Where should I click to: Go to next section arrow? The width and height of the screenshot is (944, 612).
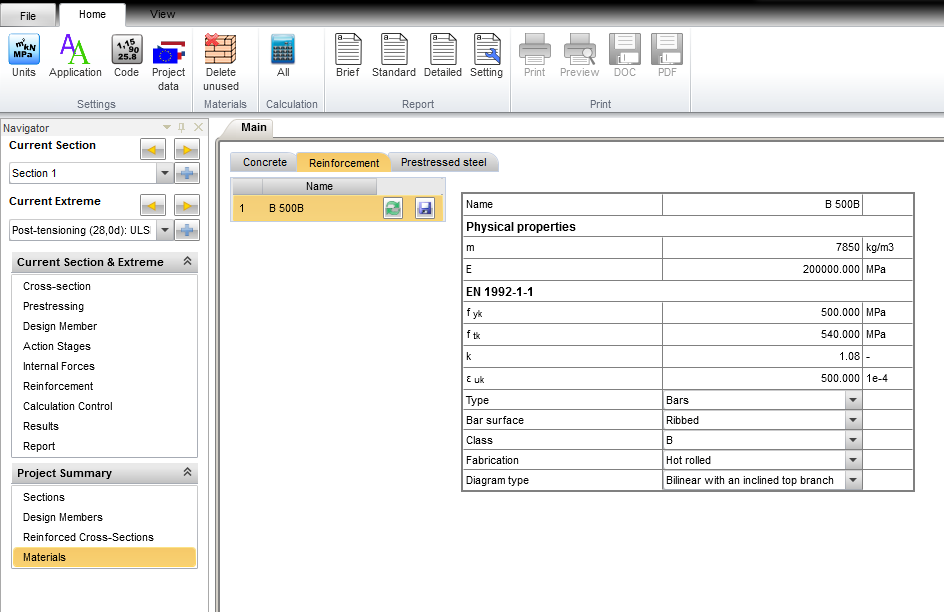(186, 150)
